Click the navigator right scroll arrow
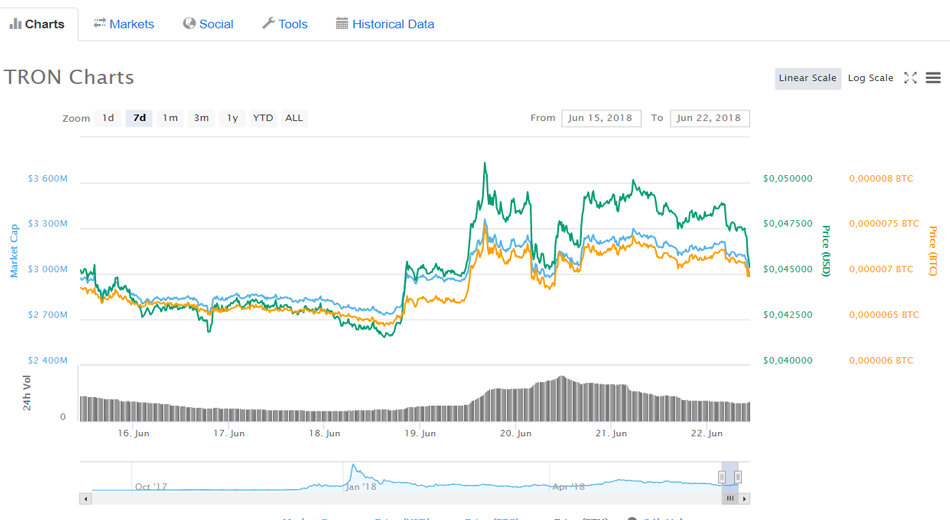Viewport: 950px width, 520px height. tap(745, 499)
